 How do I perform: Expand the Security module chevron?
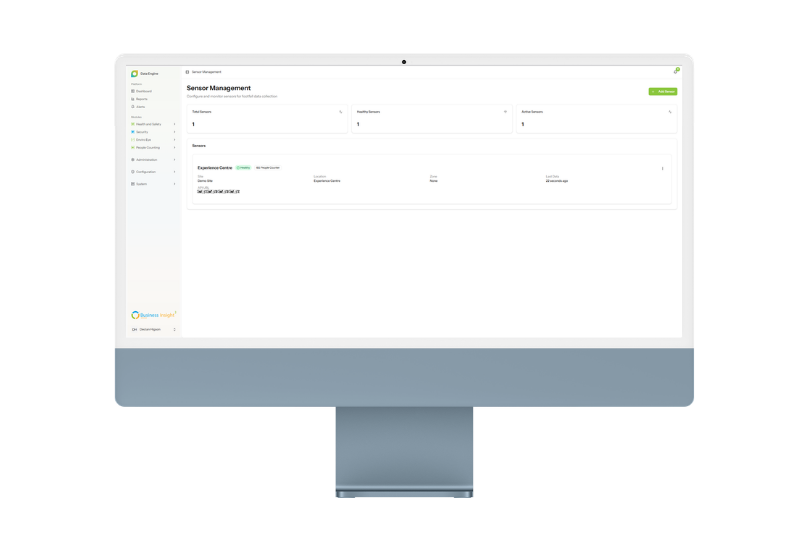tap(174, 132)
